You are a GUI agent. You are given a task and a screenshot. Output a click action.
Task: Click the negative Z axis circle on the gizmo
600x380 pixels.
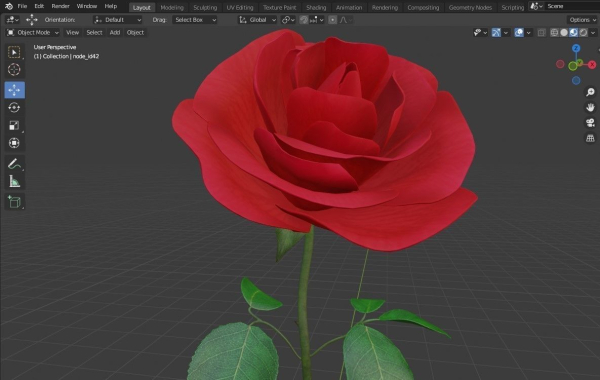point(576,80)
